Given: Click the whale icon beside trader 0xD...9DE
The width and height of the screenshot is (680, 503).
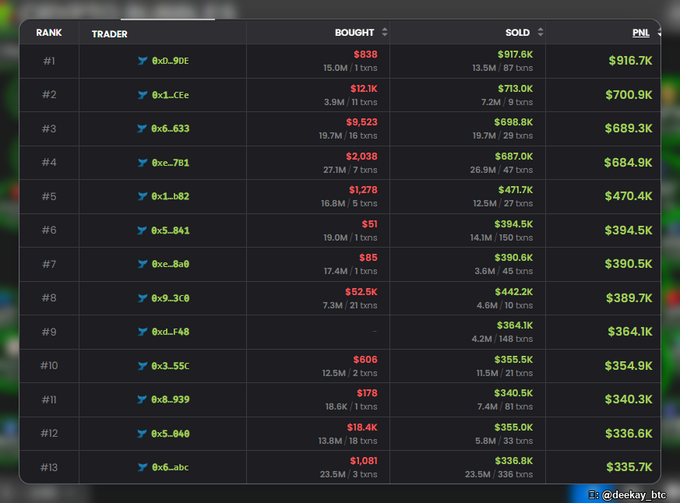Looking at the screenshot, I should pos(143,61).
